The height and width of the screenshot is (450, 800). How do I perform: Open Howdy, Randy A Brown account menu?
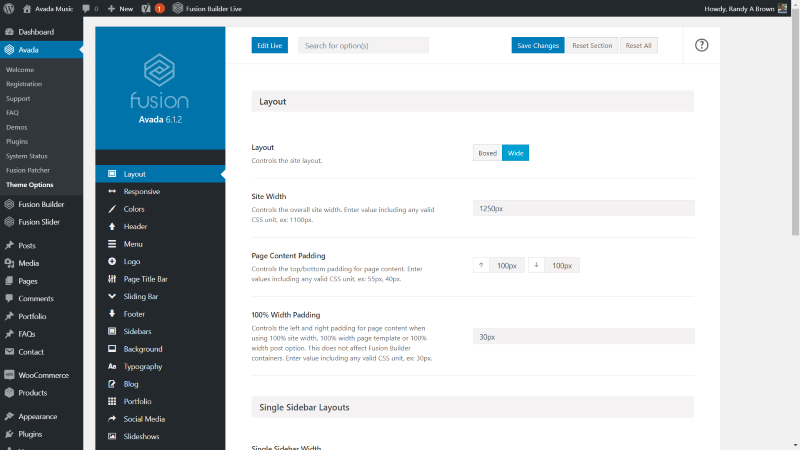click(x=746, y=9)
